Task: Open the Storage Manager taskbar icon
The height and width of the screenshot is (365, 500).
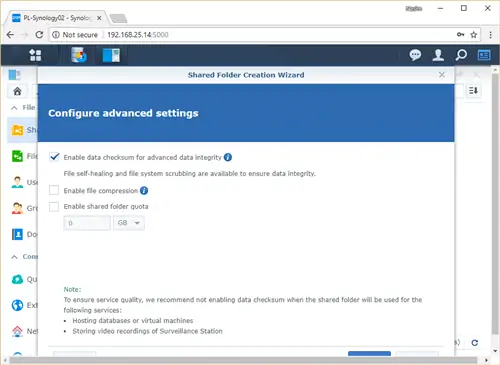Action: pos(79,55)
